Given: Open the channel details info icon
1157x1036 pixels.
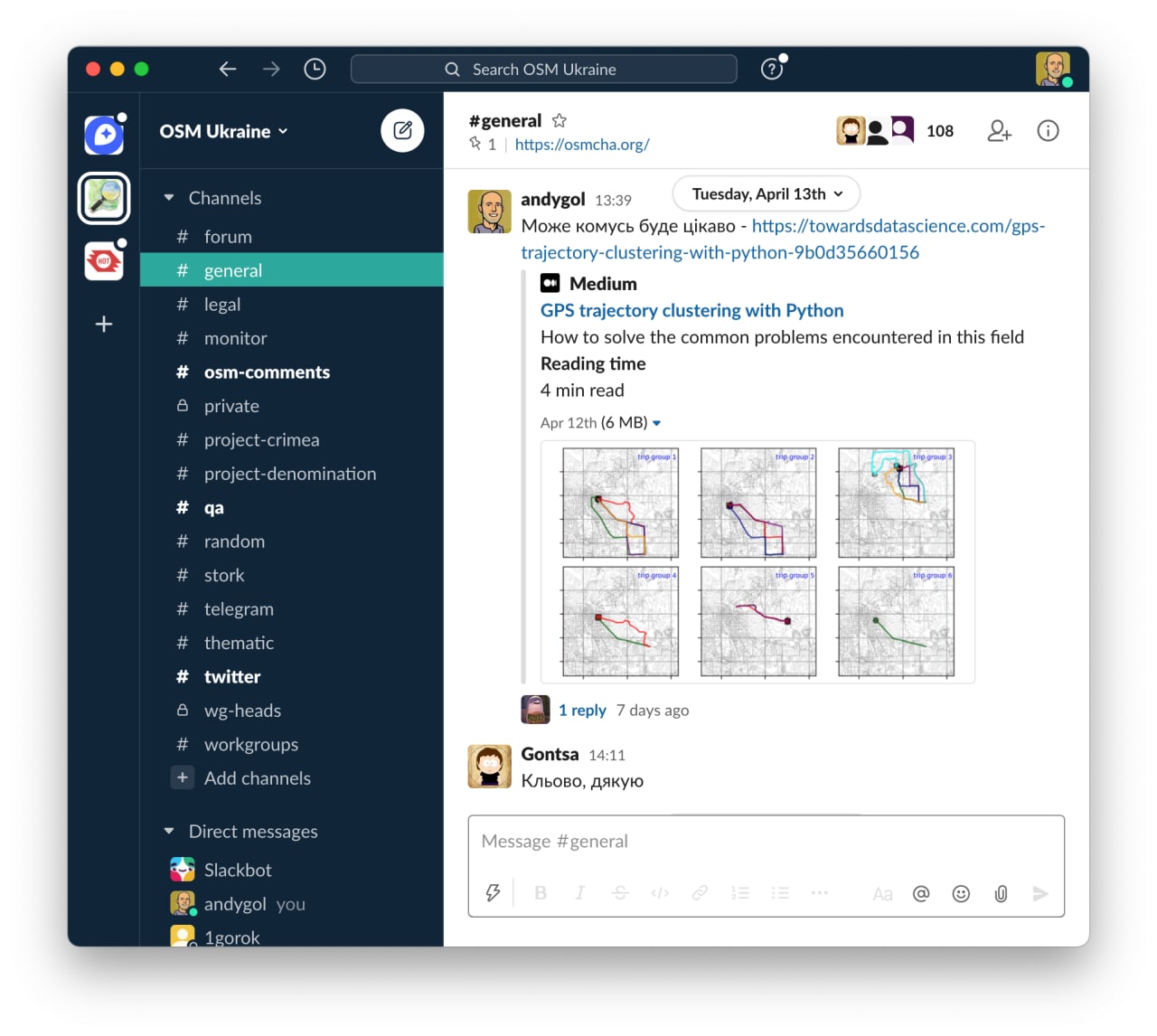Looking at the screenshot, I should click(x=1048, y=131).
